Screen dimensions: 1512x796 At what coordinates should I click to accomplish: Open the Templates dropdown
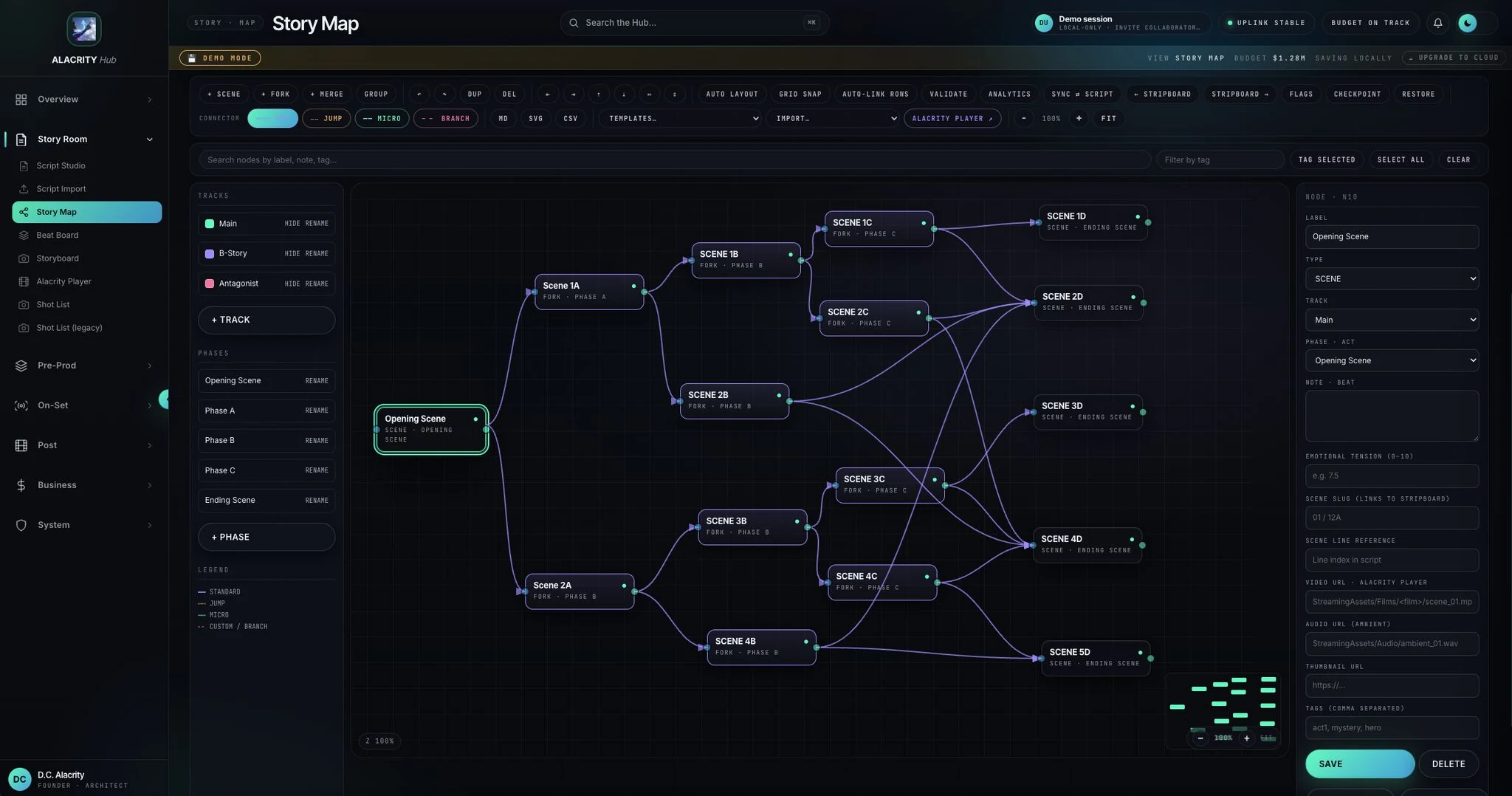pyautogui.click(x=680, y=118)
